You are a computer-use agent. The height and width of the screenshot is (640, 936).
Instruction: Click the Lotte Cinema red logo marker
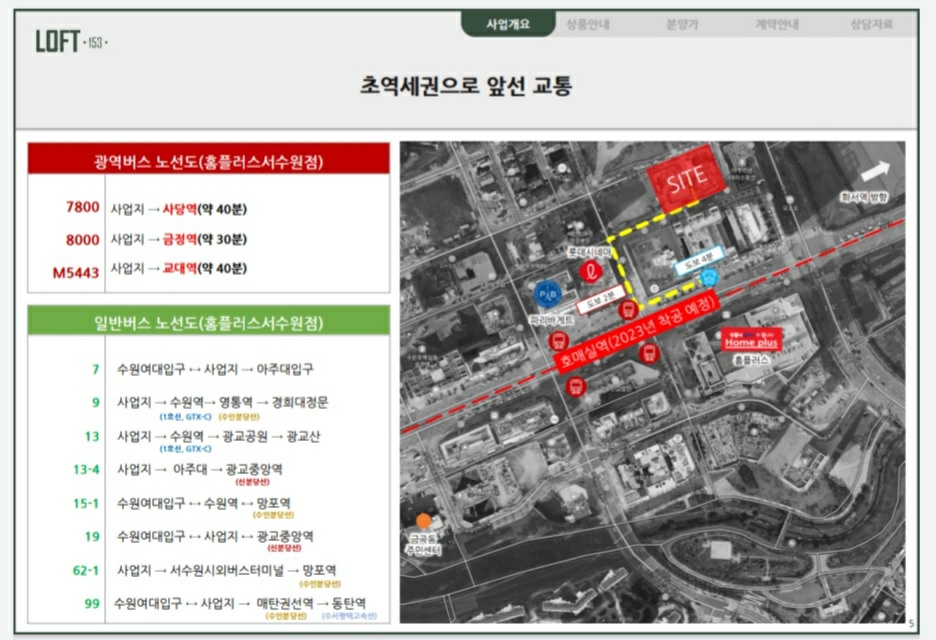pyautogui.click(x=590, y=270)
